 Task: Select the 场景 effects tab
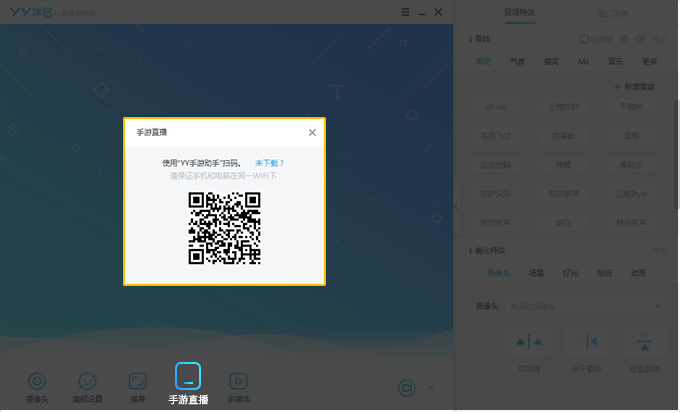click(x=536, y=273)
